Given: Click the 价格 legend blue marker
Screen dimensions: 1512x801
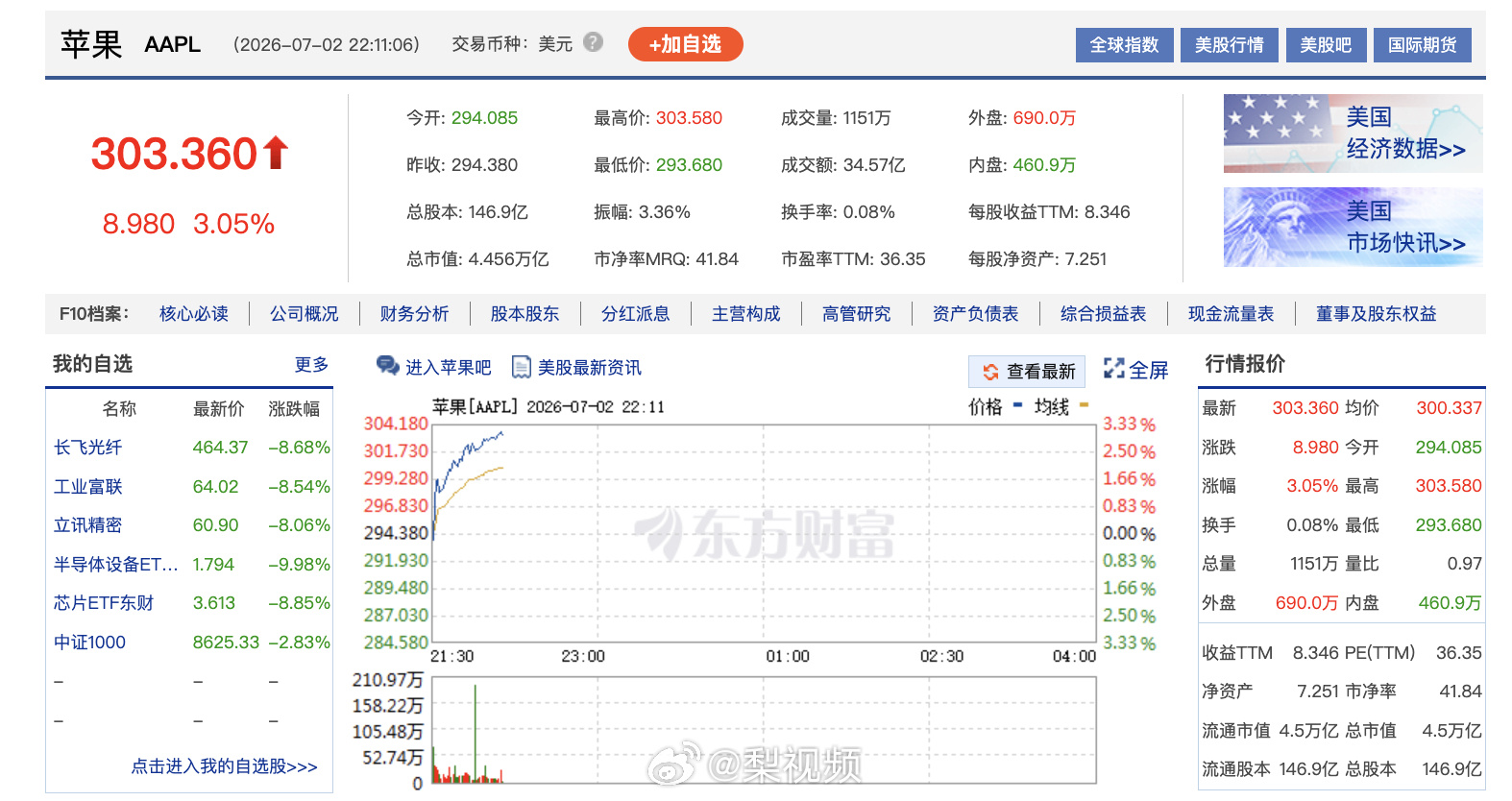Looking at the screenshot, I should point(1018,404).
